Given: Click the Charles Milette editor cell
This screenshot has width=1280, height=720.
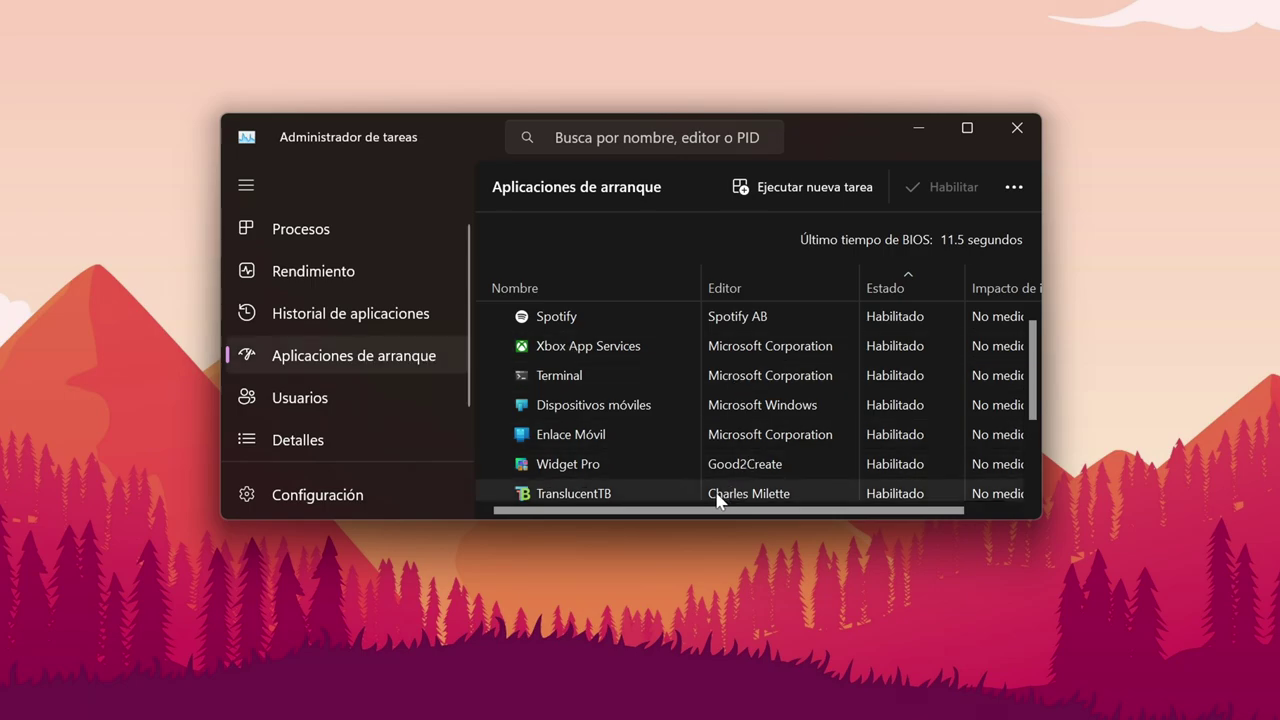Looking at the screenshot, I should pos(749,493).
